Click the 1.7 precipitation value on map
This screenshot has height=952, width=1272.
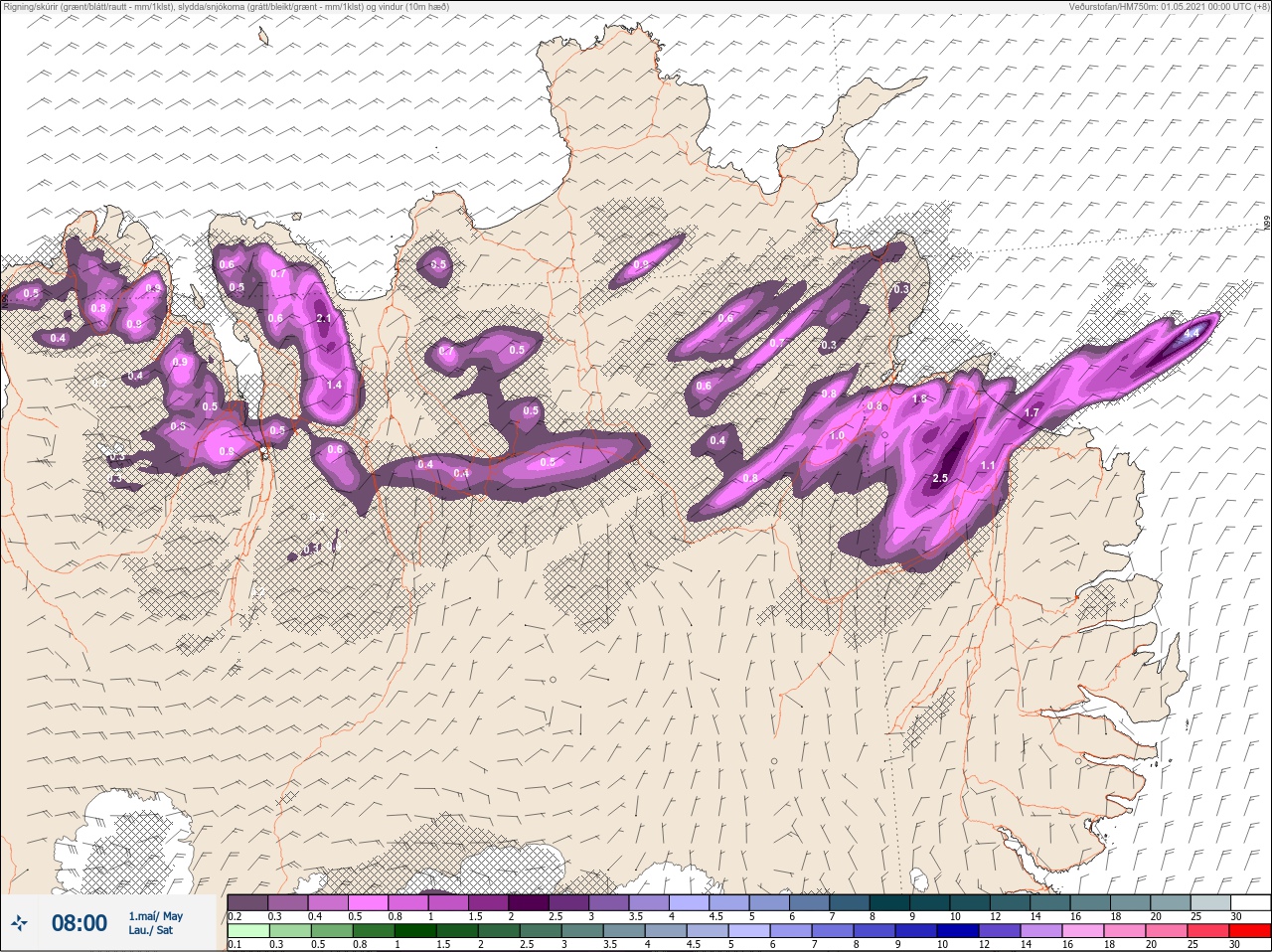1032,412
